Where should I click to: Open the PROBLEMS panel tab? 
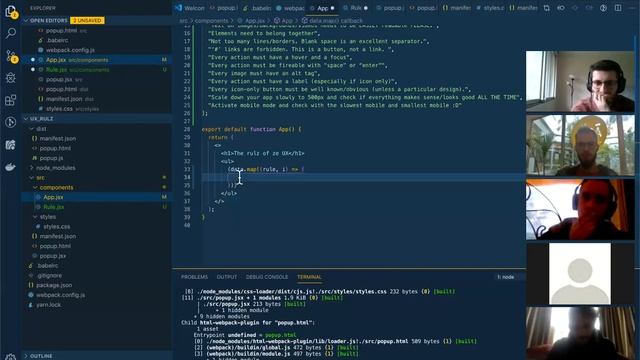pos(194,277)
